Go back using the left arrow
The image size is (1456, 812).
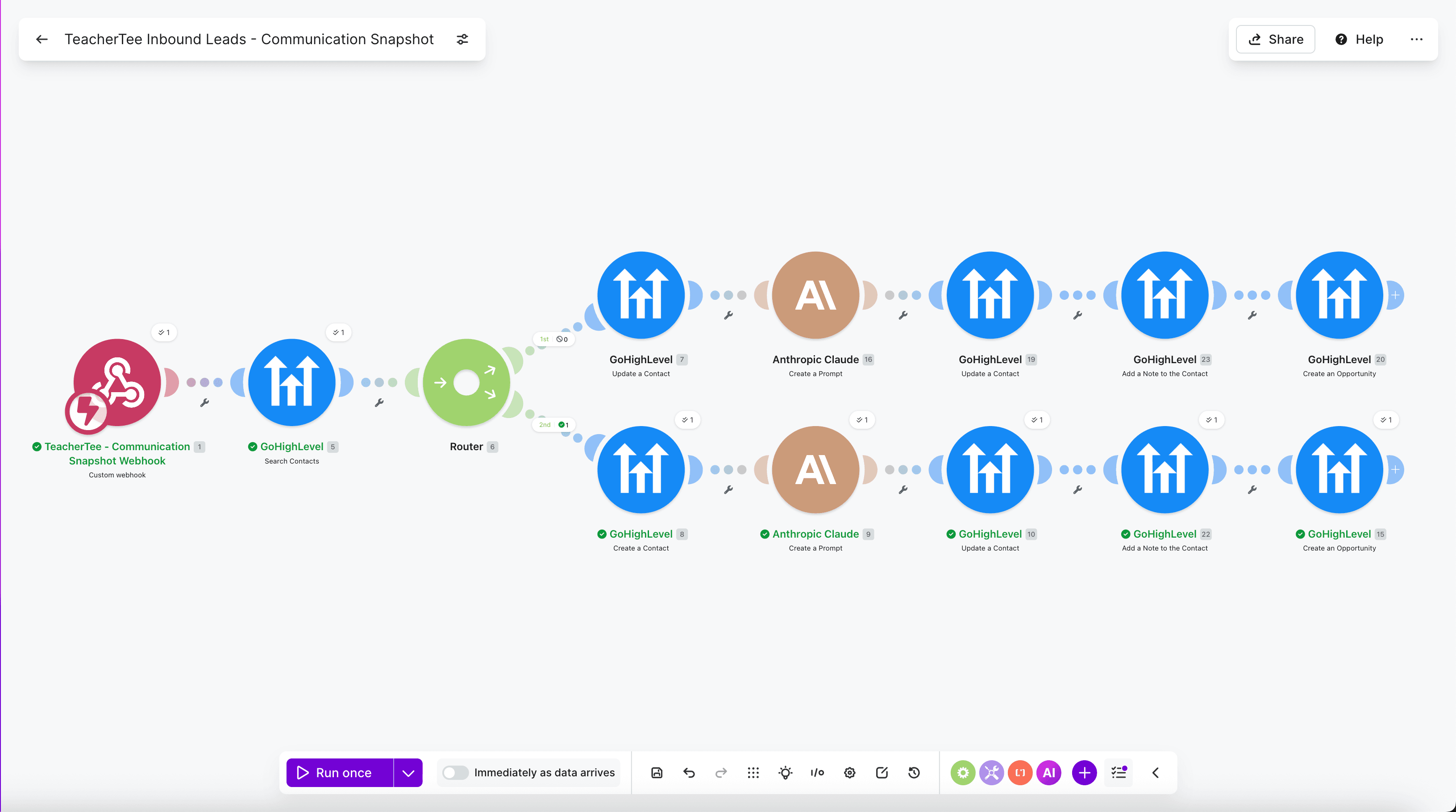(x=42, y=39)
